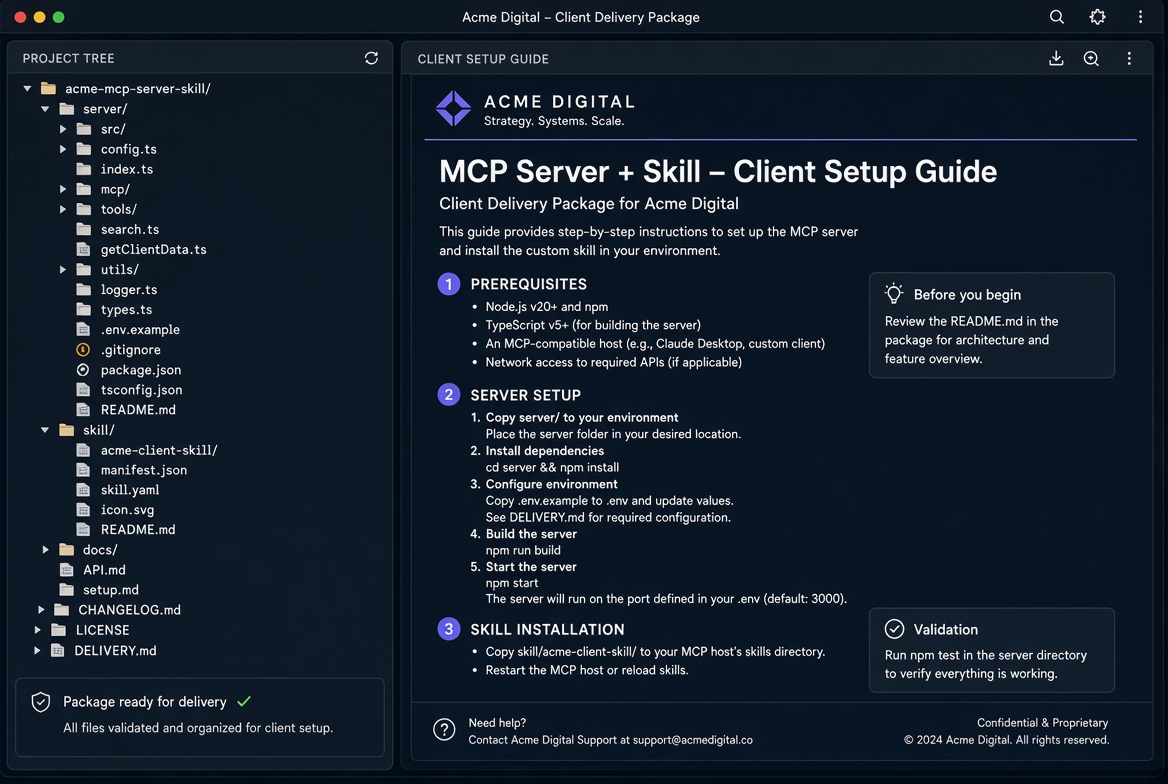Click the 'cd server && npm install' command
Image resolution: width=1168 pixels, height=784 pixels.
coord(552,467)
